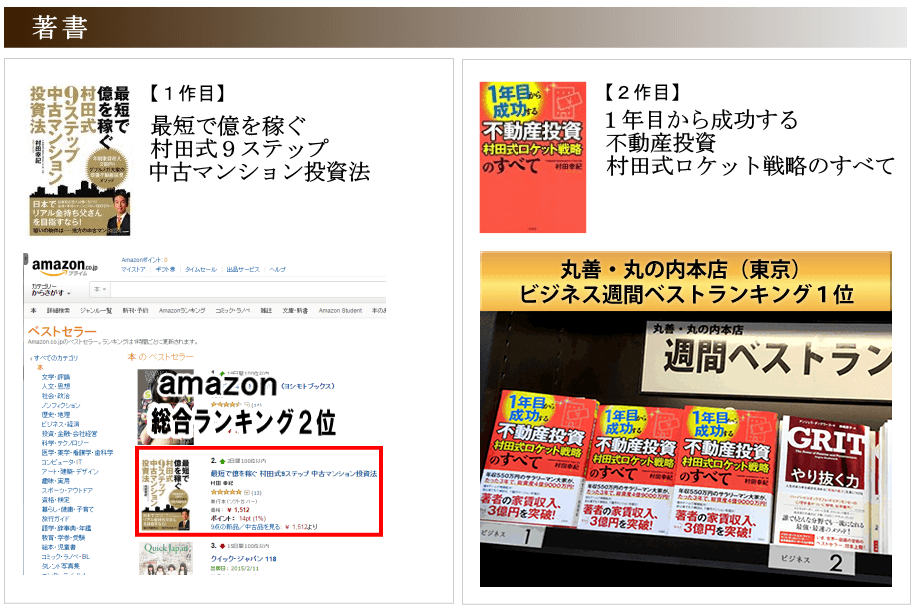Choose the 旅行ガイド category
916x616 pixels.
55,518
